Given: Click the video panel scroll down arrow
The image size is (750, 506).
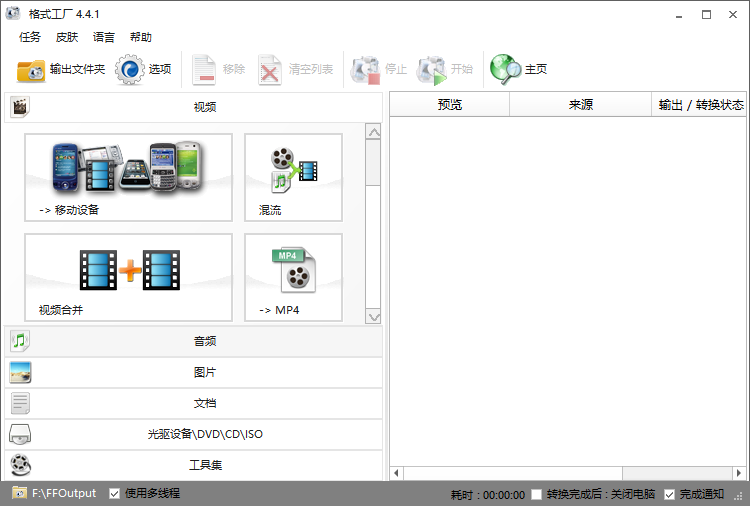Looking at the screenshot, I should (x=373, y=316).
